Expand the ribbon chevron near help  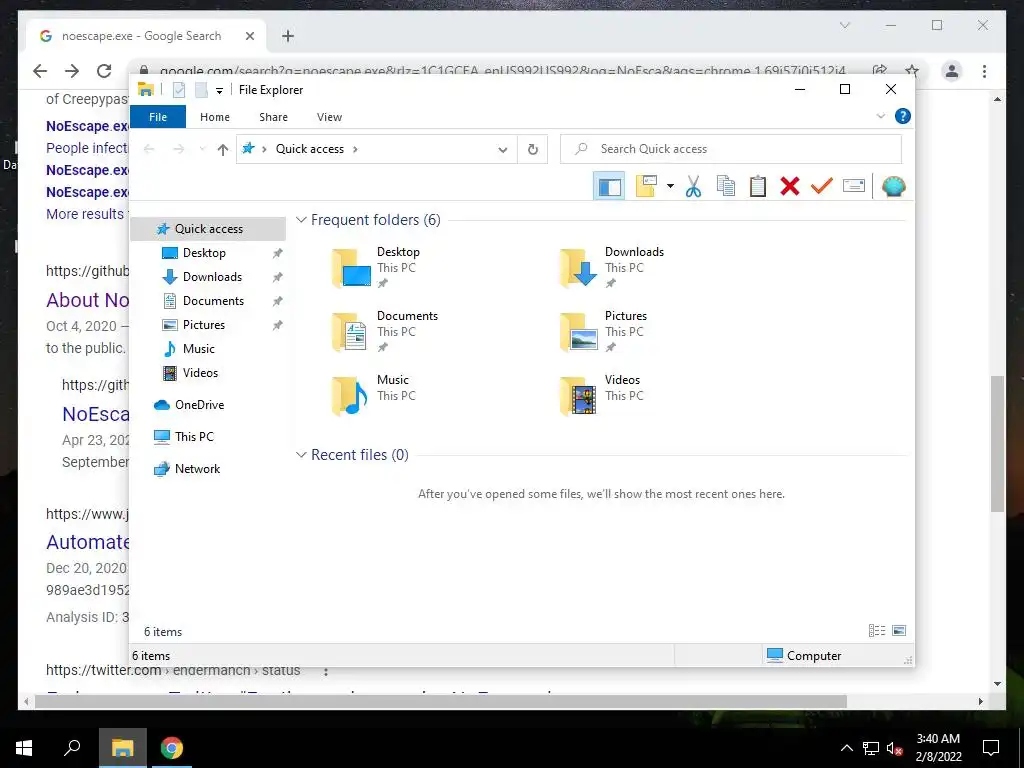click(x=880, y=116)
